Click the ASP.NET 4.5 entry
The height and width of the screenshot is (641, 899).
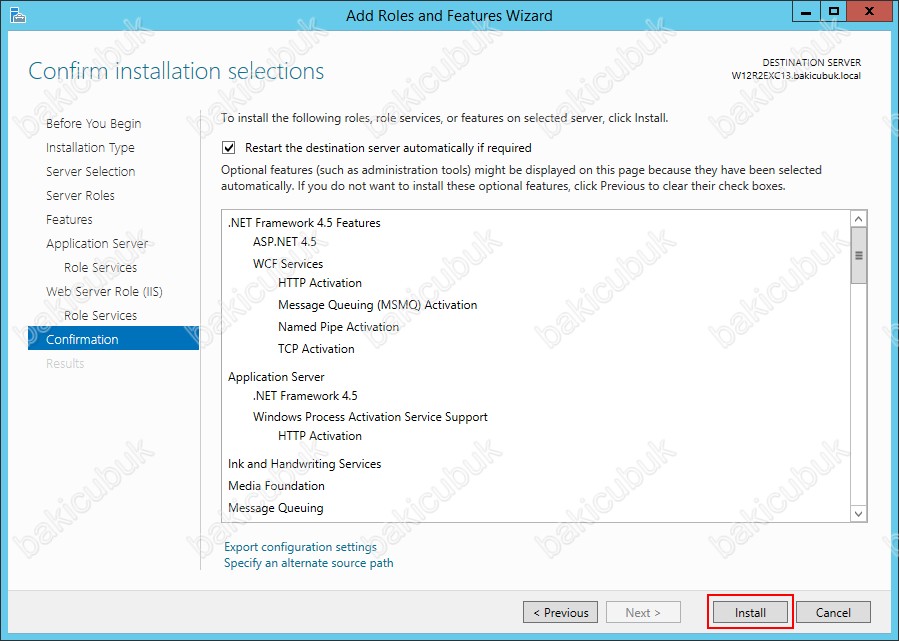point(284,242)
